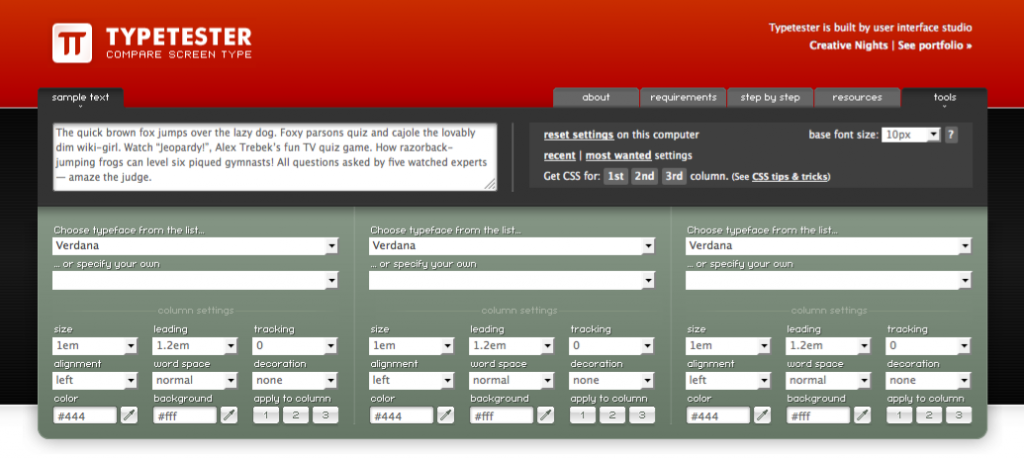Open first column leading dropdown
The image size is (1024, 459).
[x=195, y=346]
